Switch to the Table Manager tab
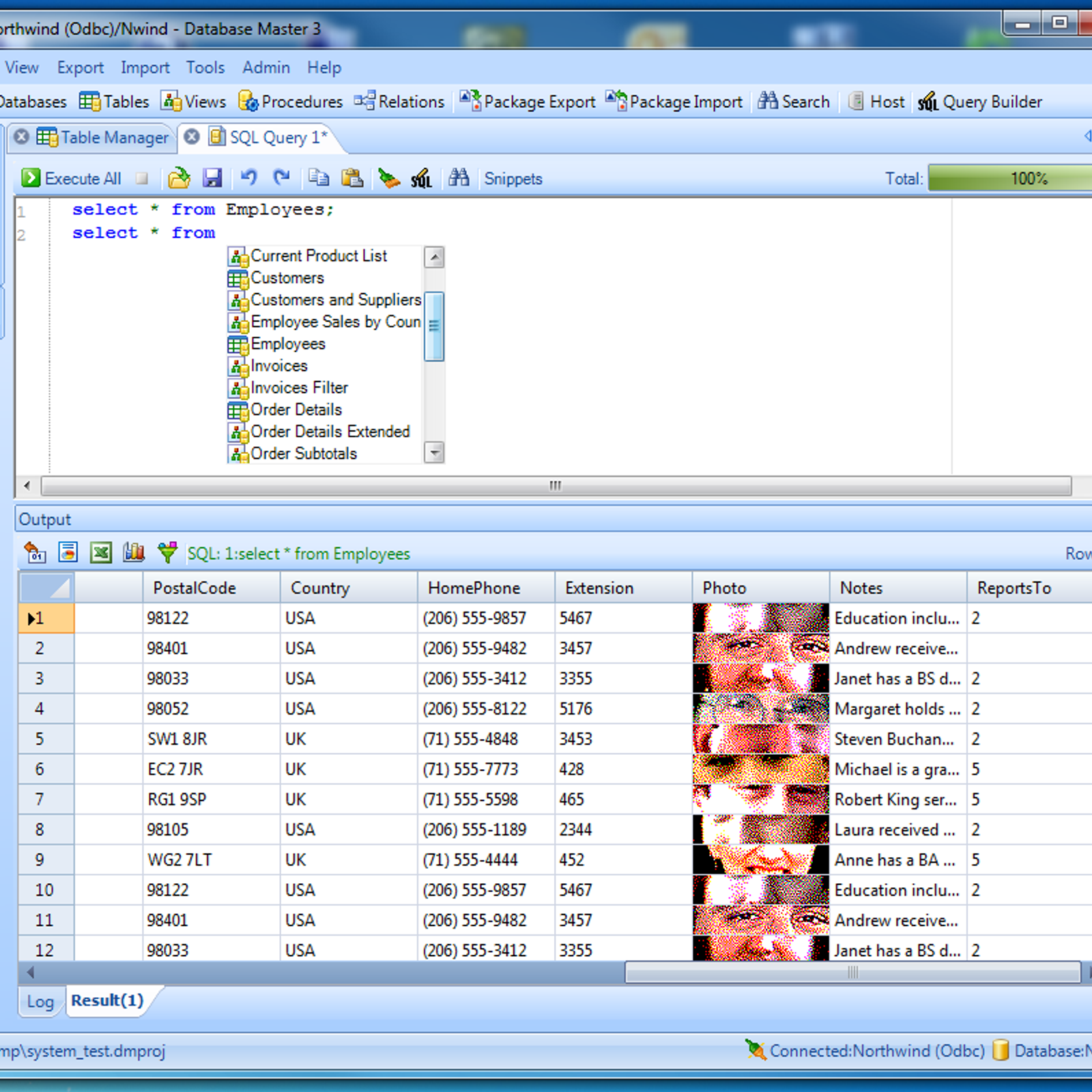1092x1092 pixels. pyautogui.click(x=102, y=137)
